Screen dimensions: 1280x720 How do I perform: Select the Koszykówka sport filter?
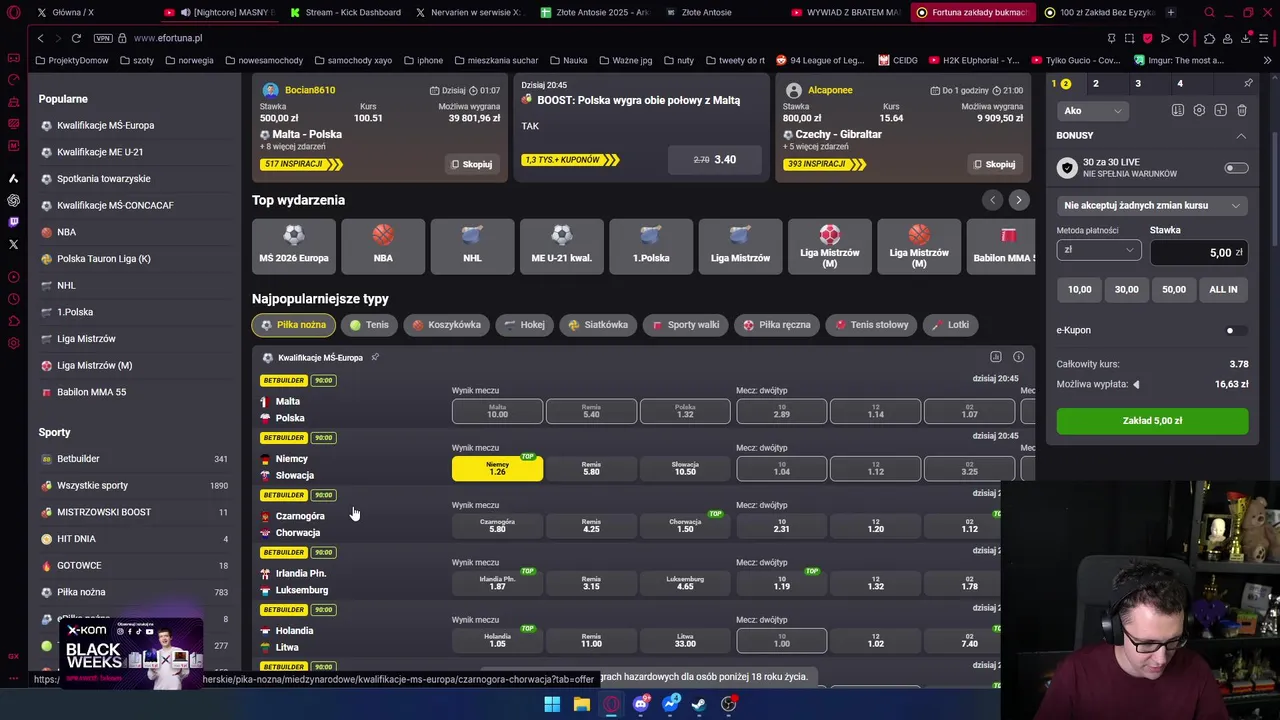(446, 325)
